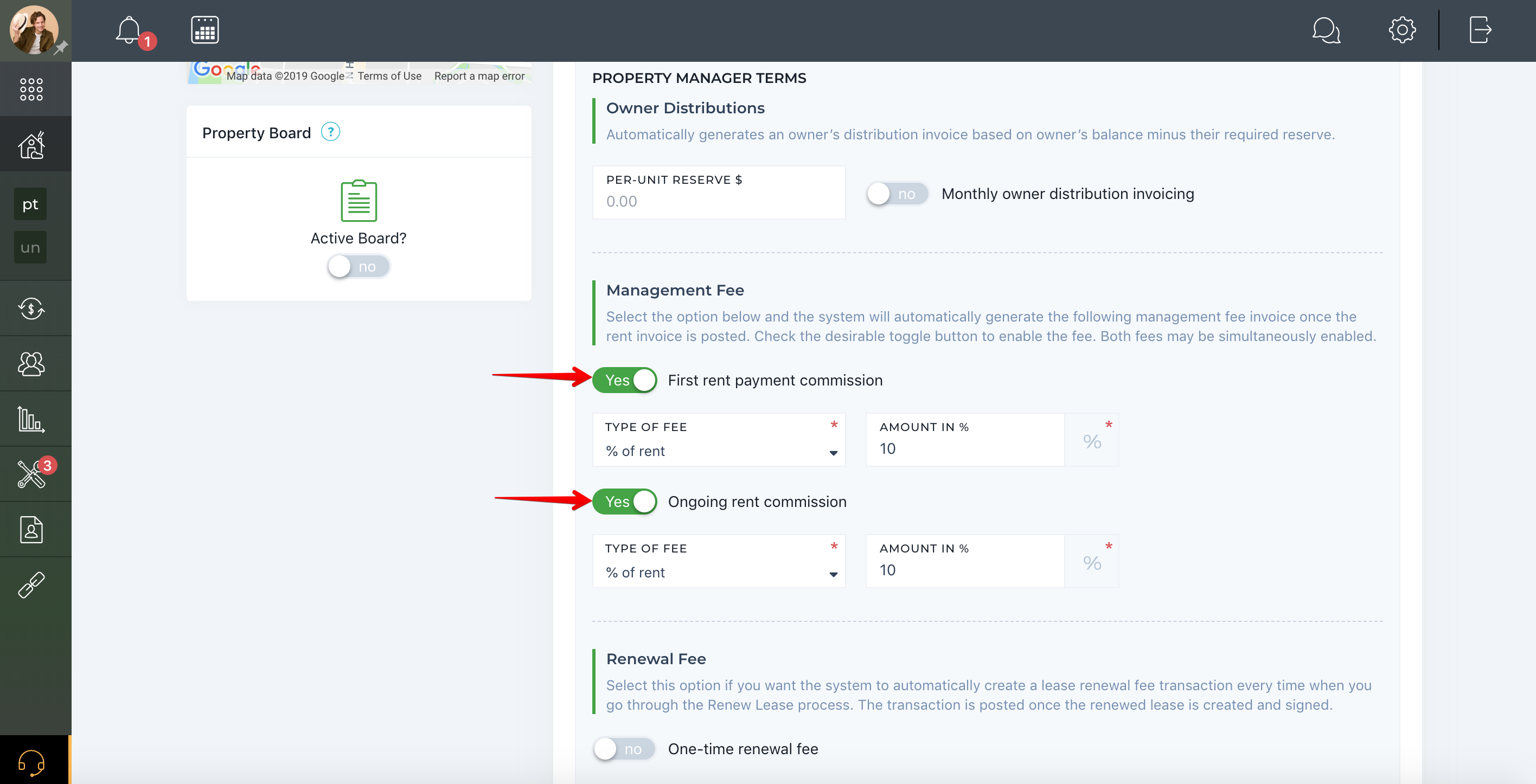Open the notifications bell
Screen dimensions: 1536x784
[x=129, y=30]
